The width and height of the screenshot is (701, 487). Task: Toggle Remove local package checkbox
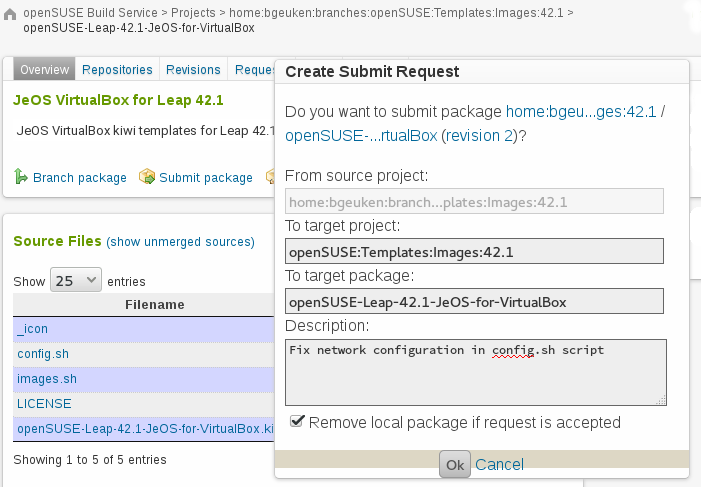tap(297, 422)
